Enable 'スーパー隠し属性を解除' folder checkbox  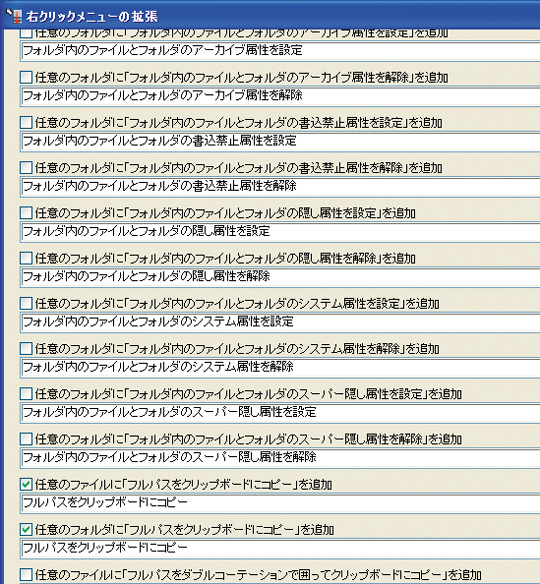(x=26, y=439)
